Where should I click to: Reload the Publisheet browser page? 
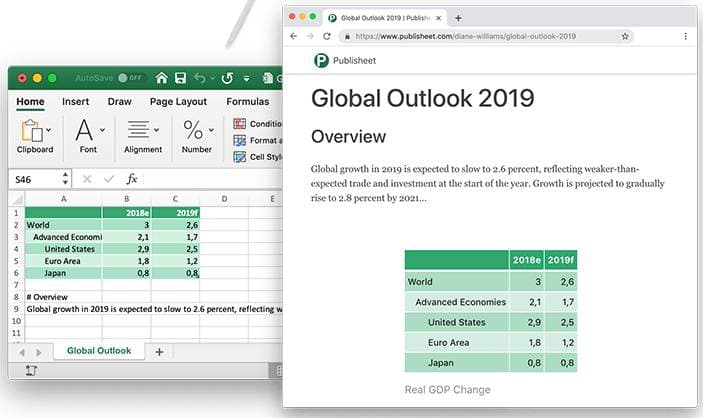[327, 36]
